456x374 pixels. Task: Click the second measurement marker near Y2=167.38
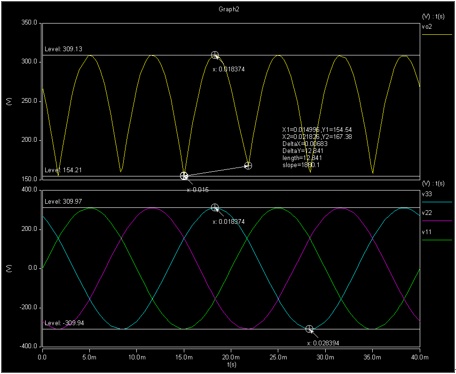coord(248,165)
